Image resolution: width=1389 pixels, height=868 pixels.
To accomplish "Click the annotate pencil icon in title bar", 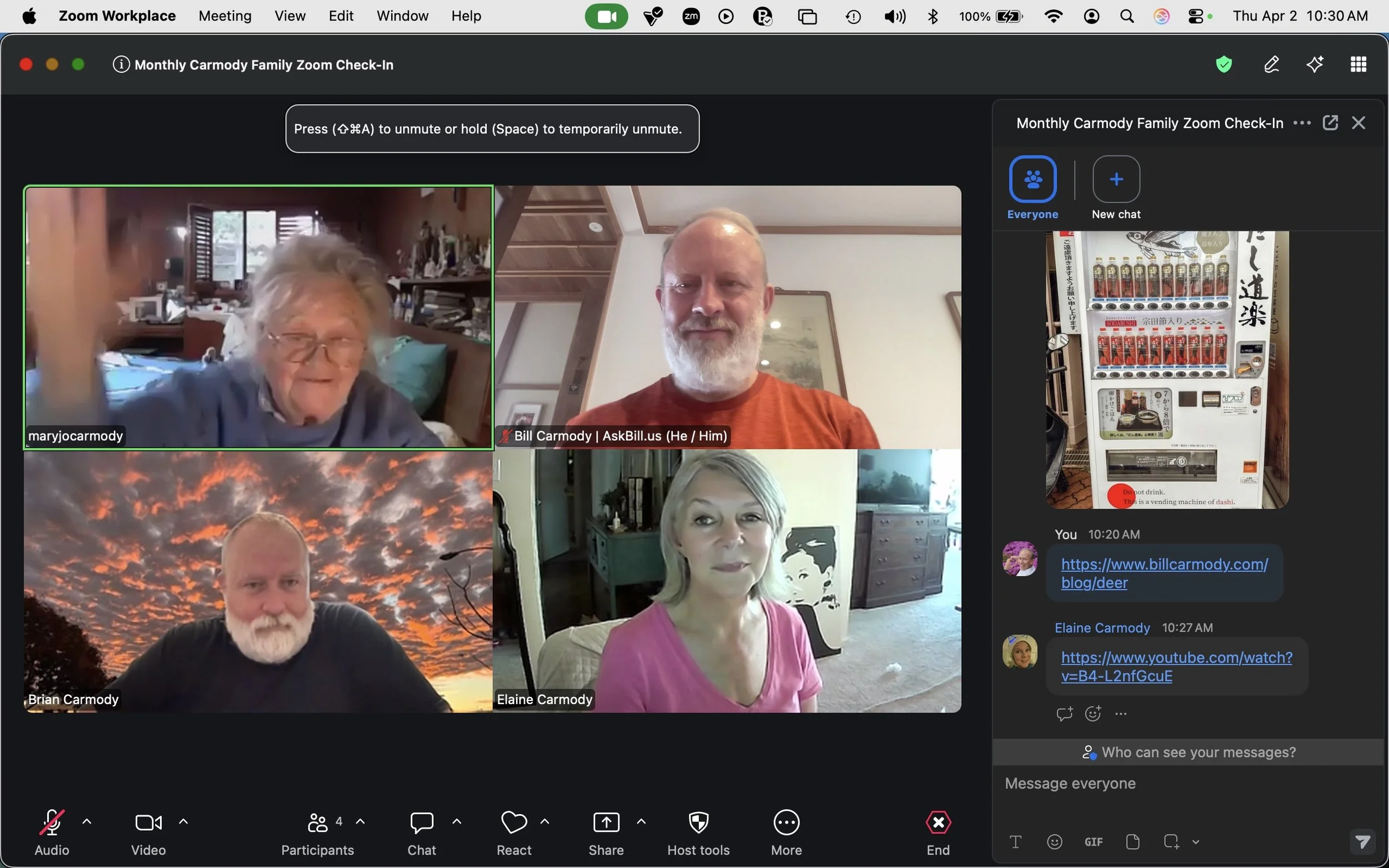I will [x=1271, y=64].
